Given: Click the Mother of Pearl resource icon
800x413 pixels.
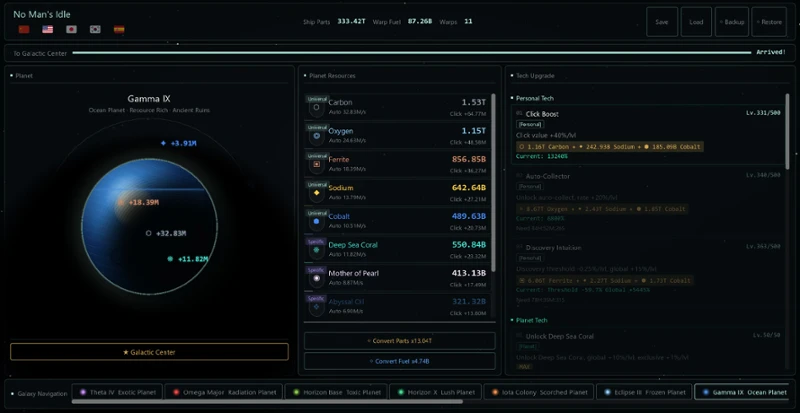Looking at the screenshot, I should click(x=317, y=278).
